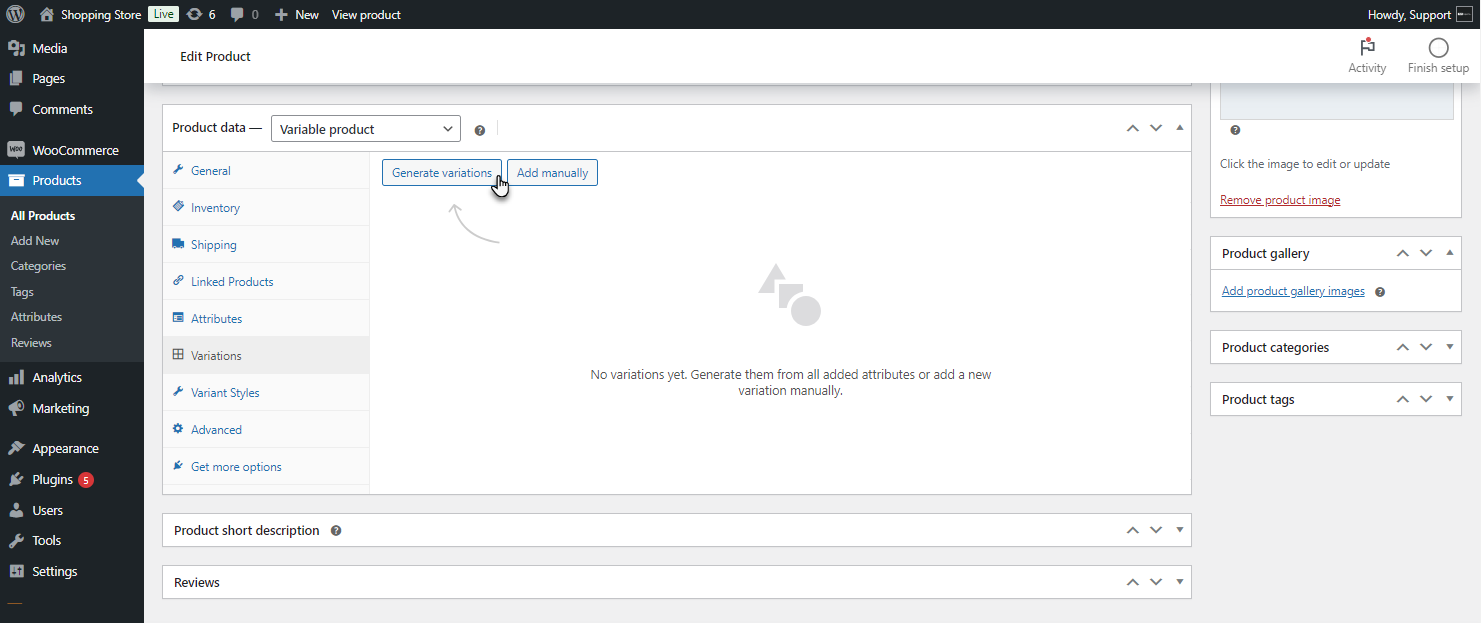Click the Finish setup circle icon
Image resolution: width=1481 pixels, height=623 pixels.
click(x=1438, y=47)
